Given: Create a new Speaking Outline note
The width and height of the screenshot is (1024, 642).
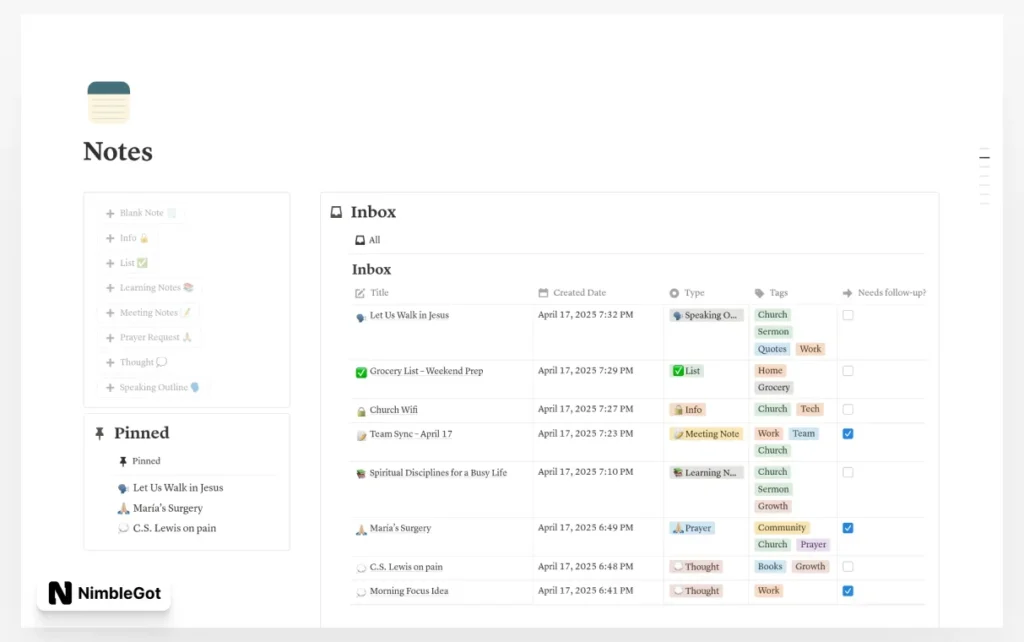Looking at the screenshot, I should coord(153,387).
